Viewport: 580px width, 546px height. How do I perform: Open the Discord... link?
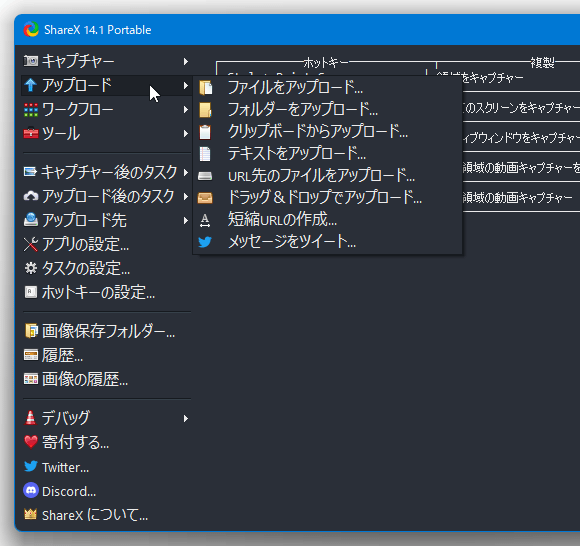click(107, 491)
